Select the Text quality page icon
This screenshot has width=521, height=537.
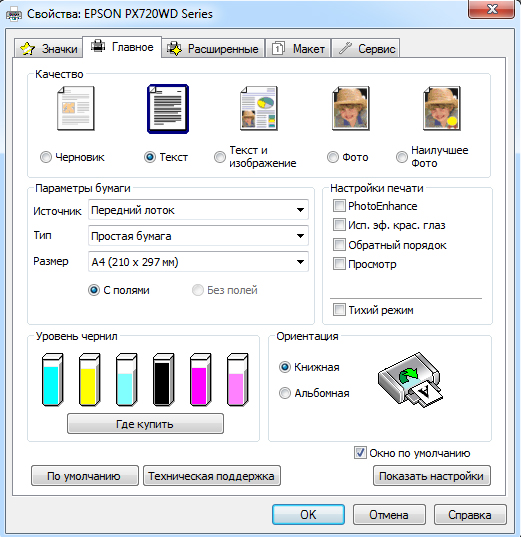(x=168, y=109)
